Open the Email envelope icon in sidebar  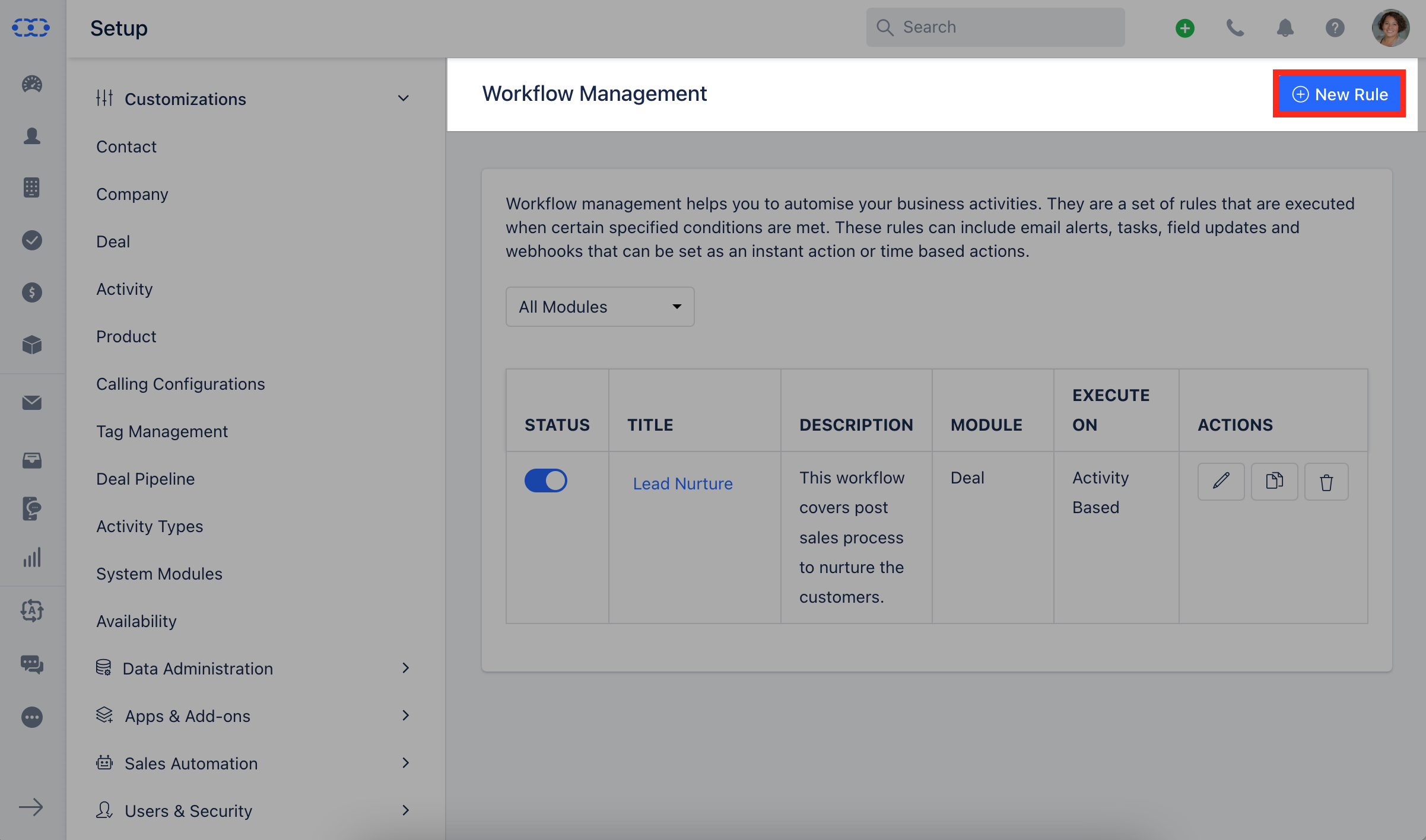32,403
